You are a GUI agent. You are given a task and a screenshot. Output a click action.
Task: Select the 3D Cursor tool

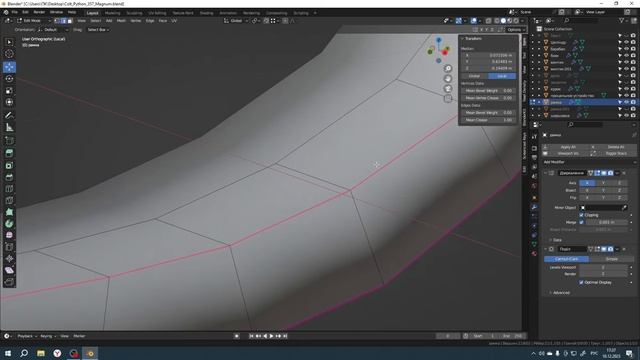point(9,54)
